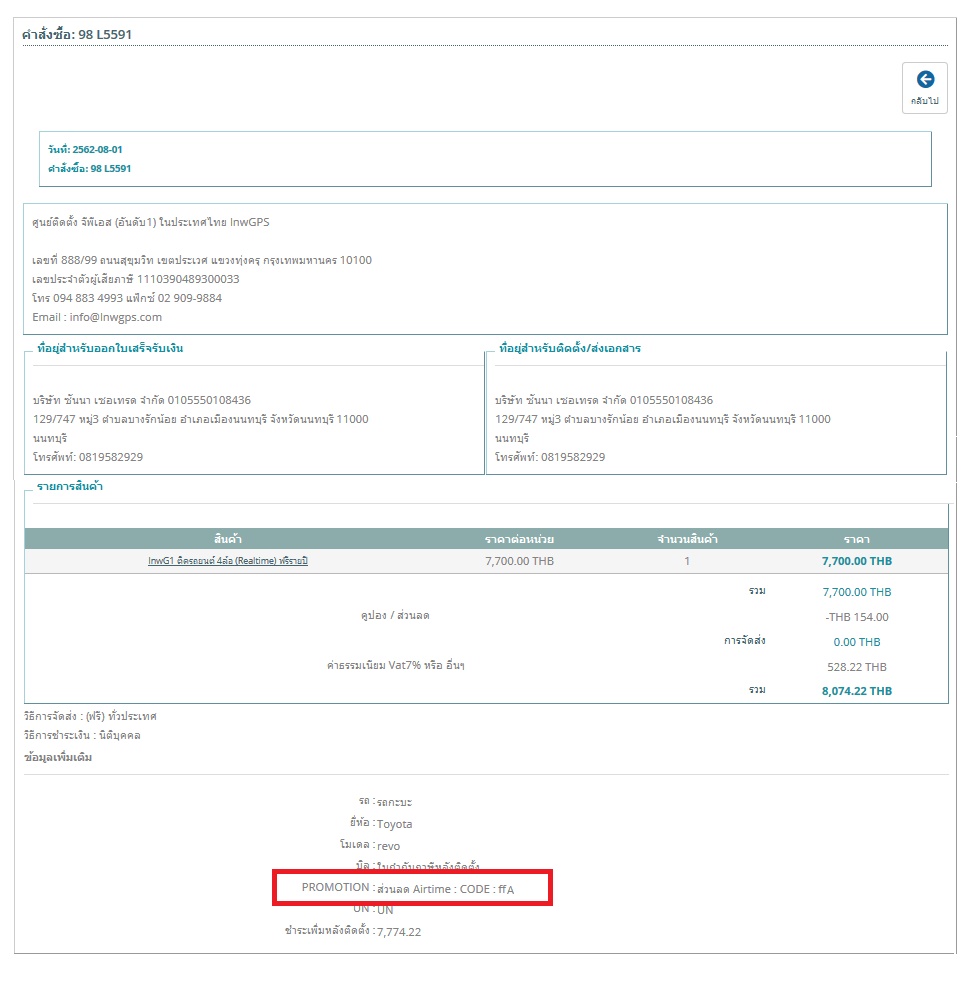Viewport: 973px width, 981px height.
Task: Click the shipping value 0.00 THB
Action: point(857,642)
